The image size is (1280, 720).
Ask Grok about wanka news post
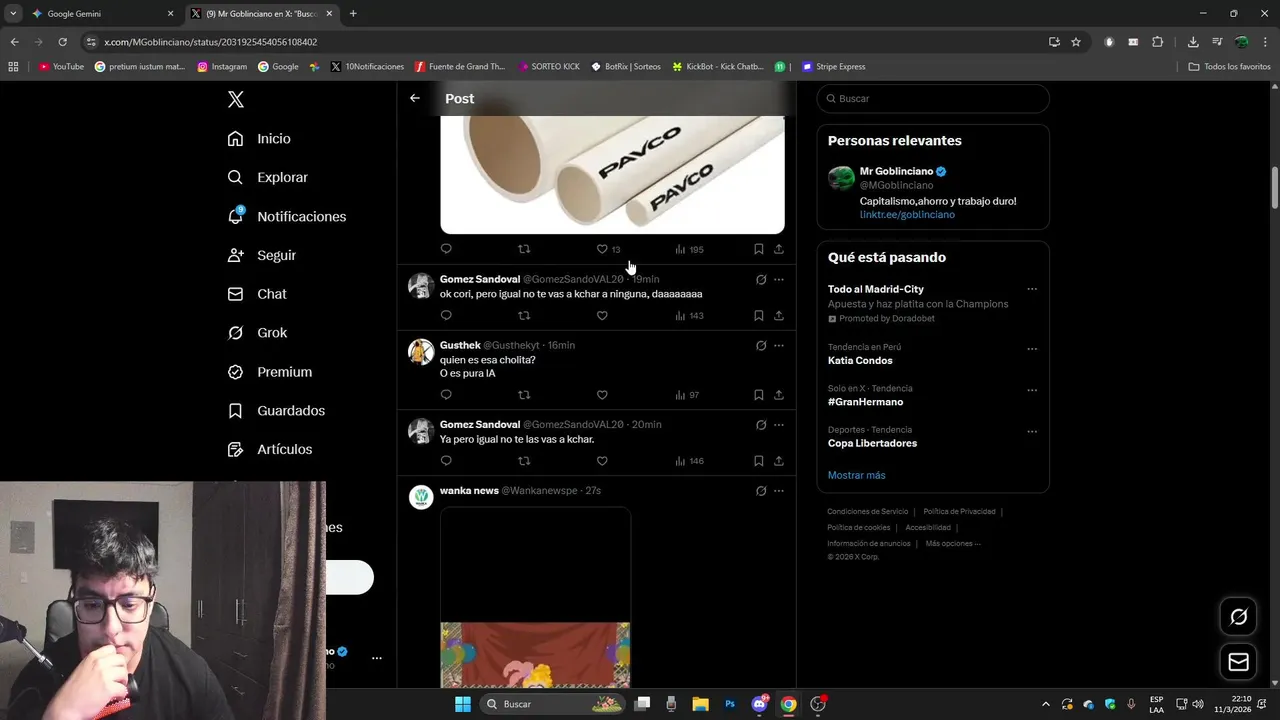pyautogui.click(x=761, y=491)
